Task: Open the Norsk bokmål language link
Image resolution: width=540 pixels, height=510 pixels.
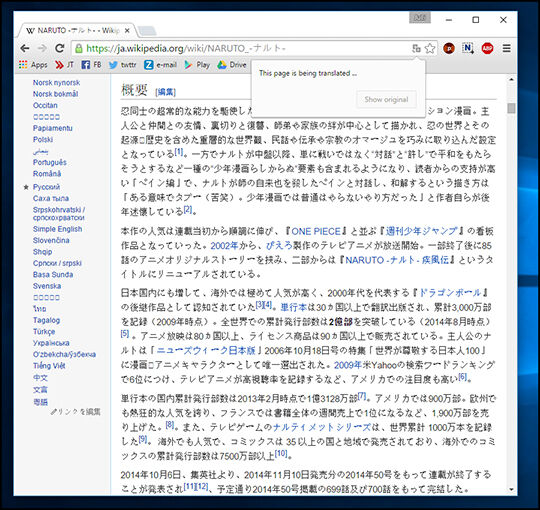Action: click(55, 94)
